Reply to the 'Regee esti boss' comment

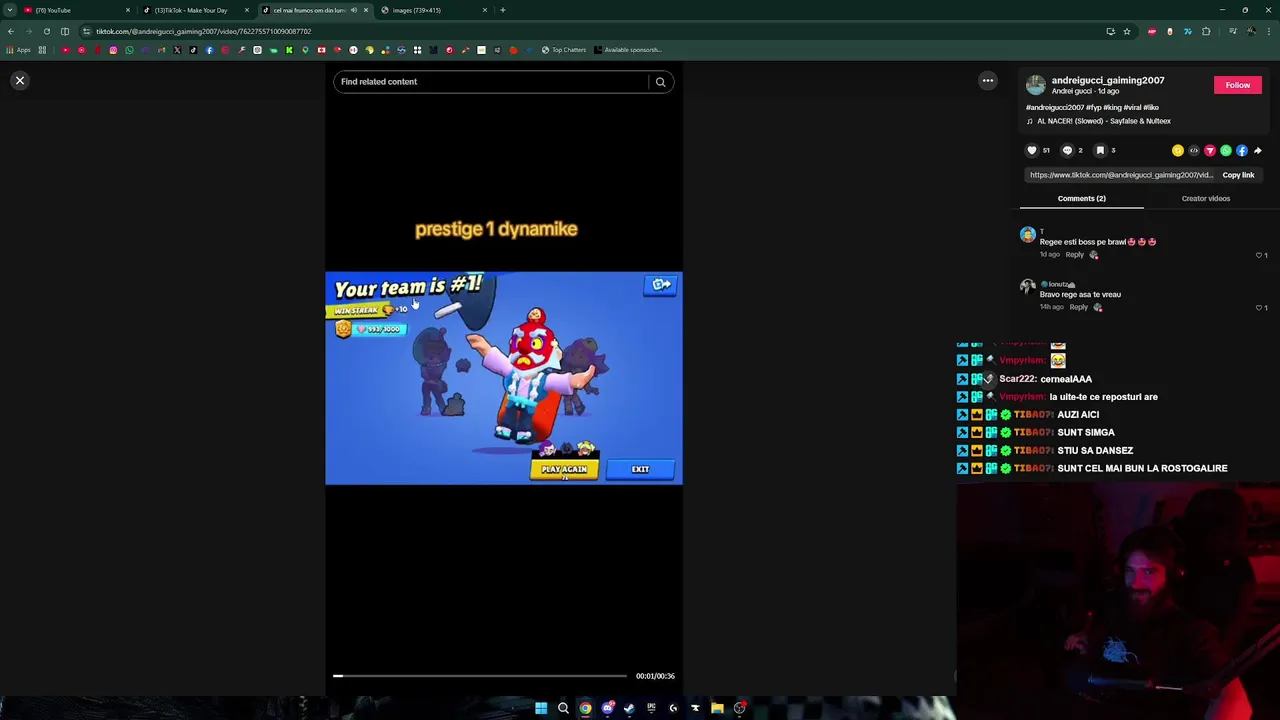click(1074, 255)
